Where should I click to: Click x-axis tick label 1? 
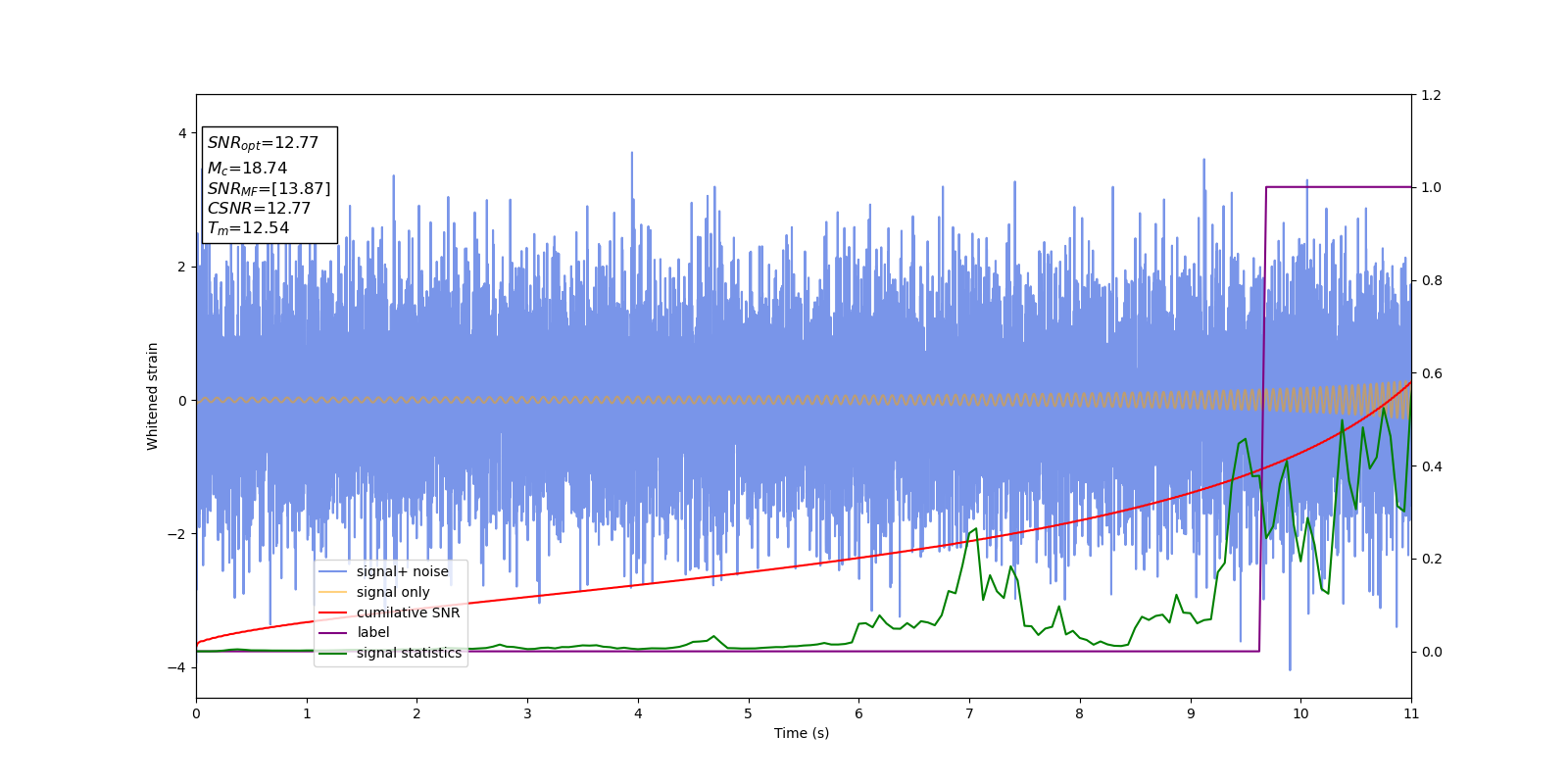click(307, 713)
